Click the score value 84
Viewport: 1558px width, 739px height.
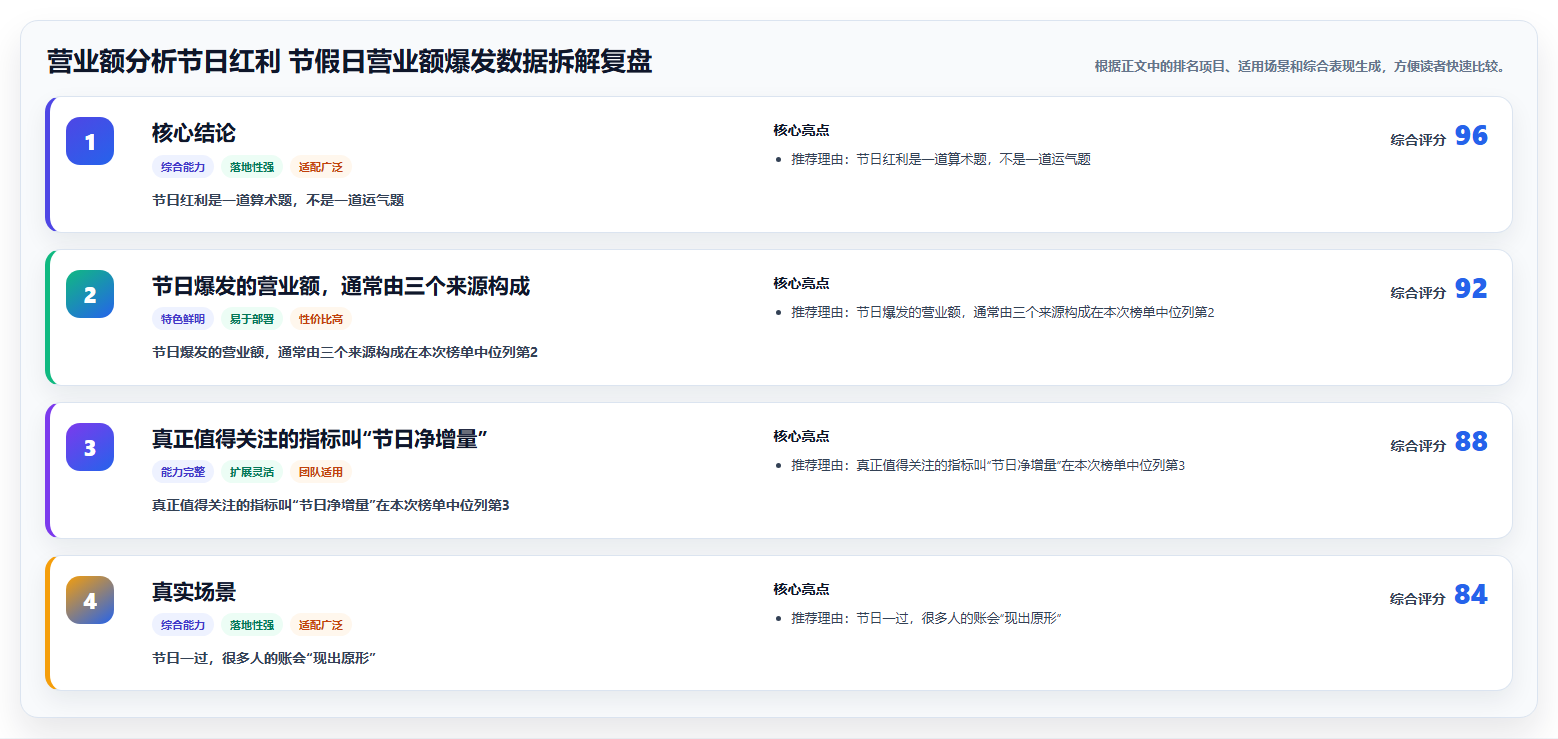pos(1471,595)
